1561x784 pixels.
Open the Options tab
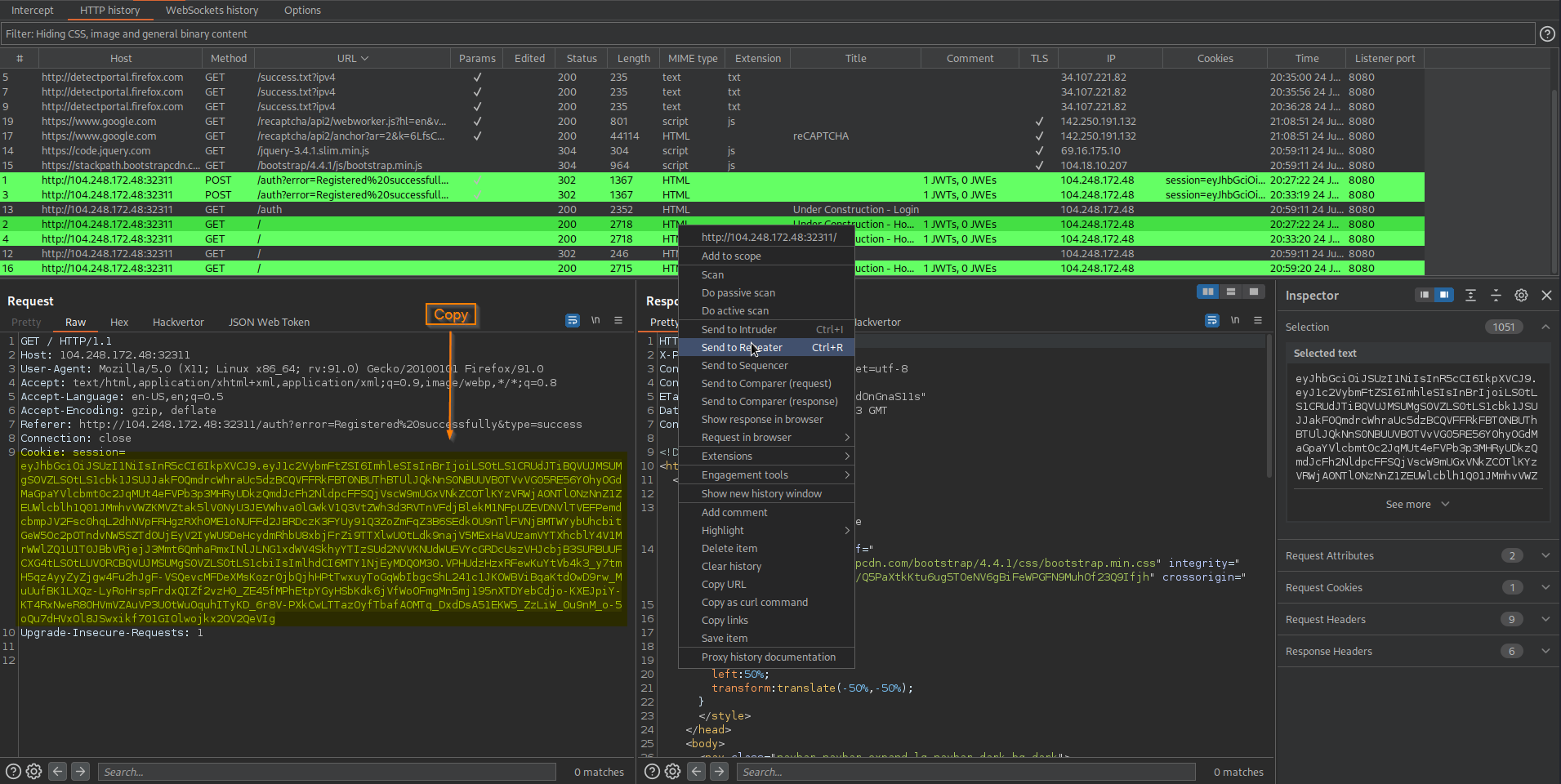tap(302, 10)
